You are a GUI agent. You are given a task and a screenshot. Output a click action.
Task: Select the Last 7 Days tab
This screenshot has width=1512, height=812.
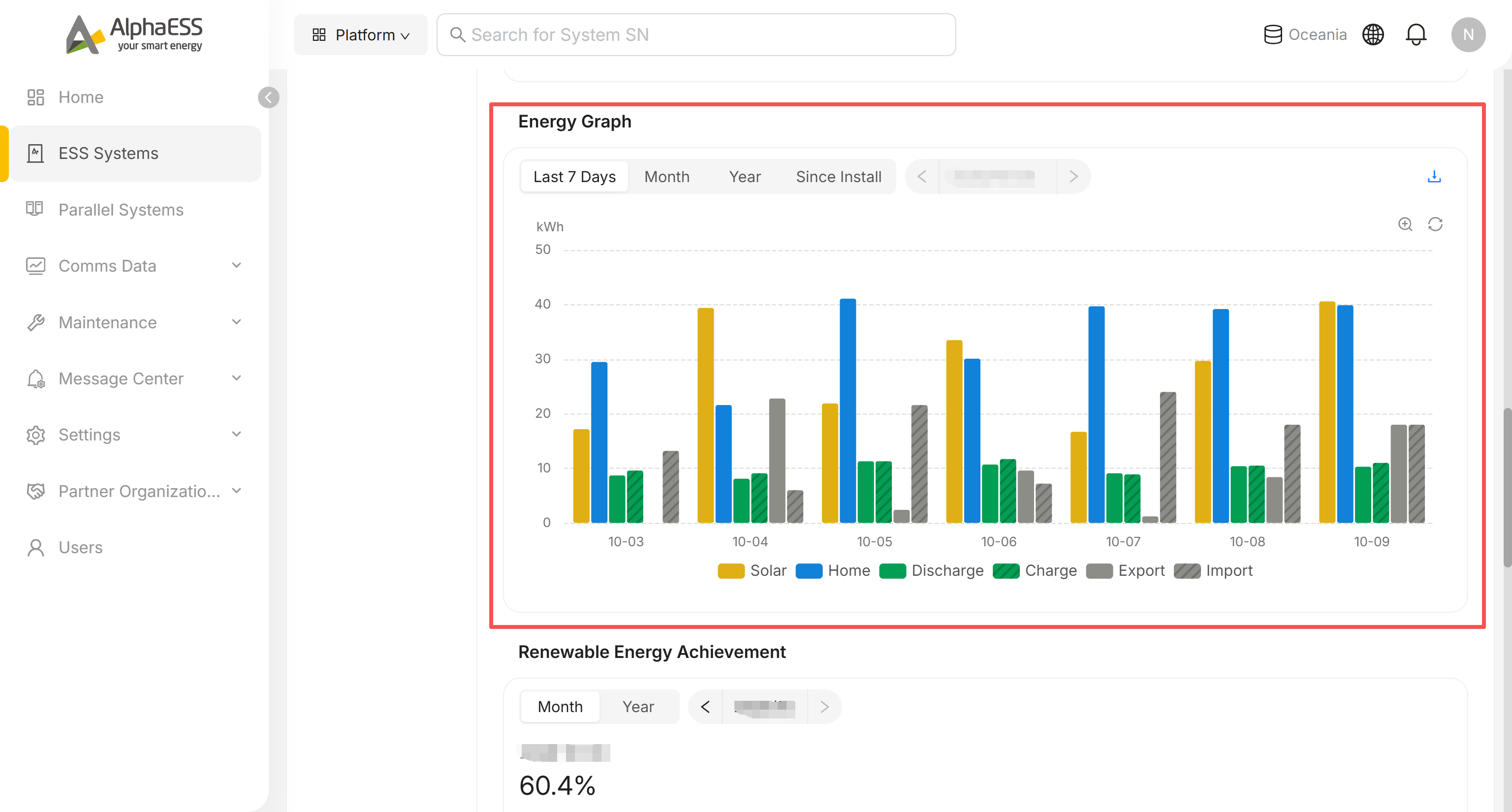click(x=574, y=177)
